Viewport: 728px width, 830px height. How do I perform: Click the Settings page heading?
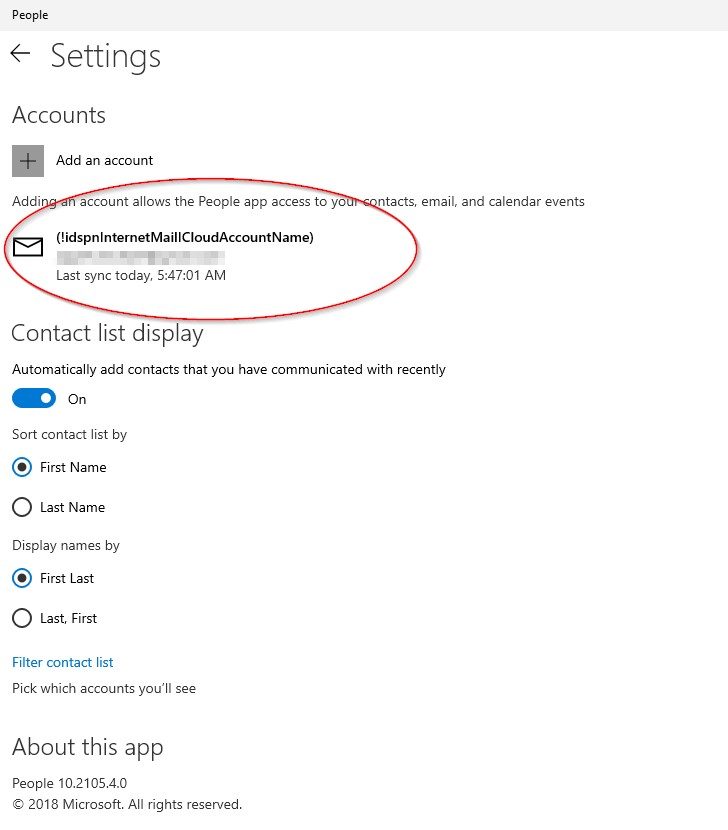[x=105, y=56]
